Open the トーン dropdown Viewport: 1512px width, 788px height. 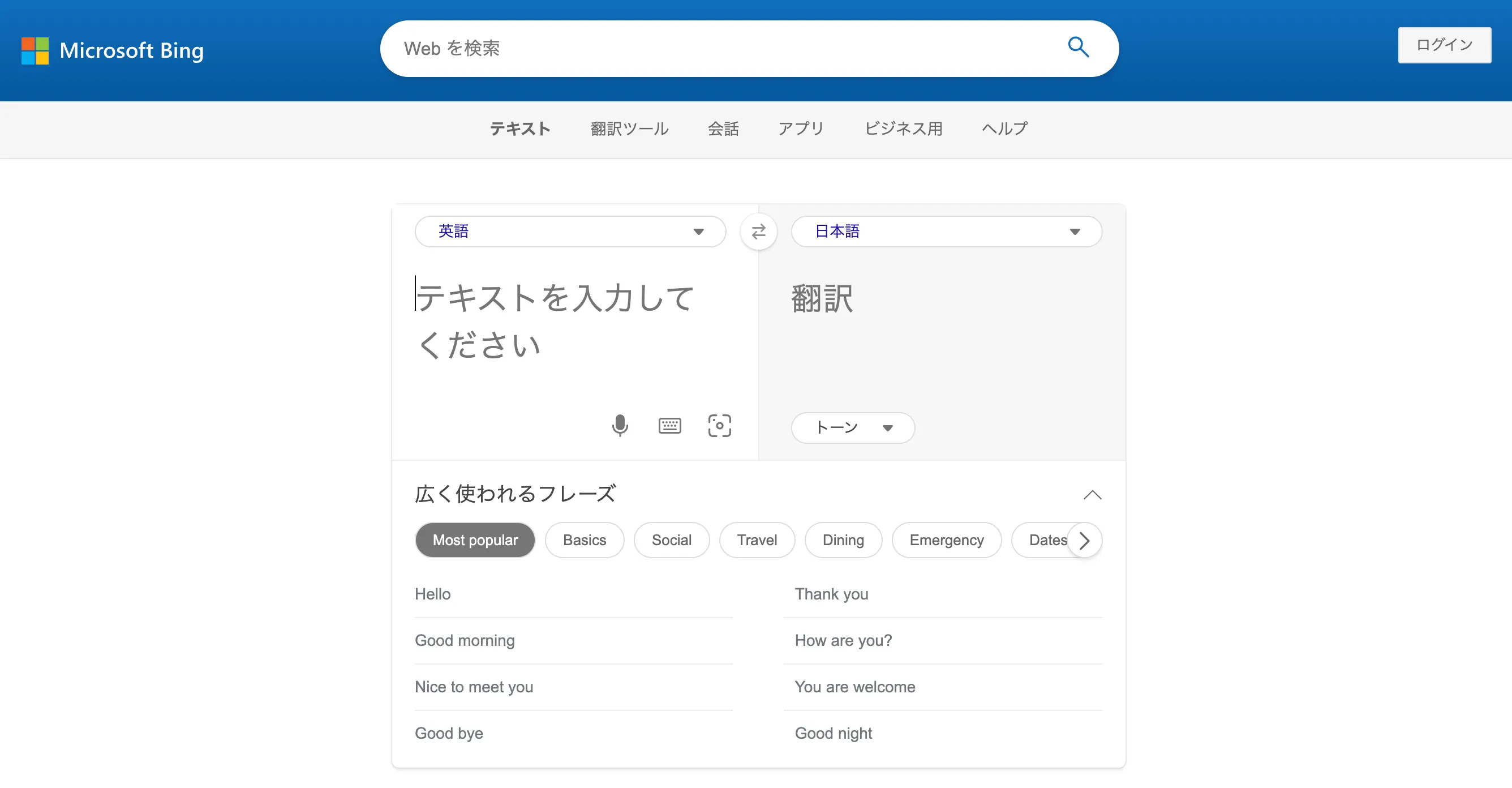click(x=853, y=428)
